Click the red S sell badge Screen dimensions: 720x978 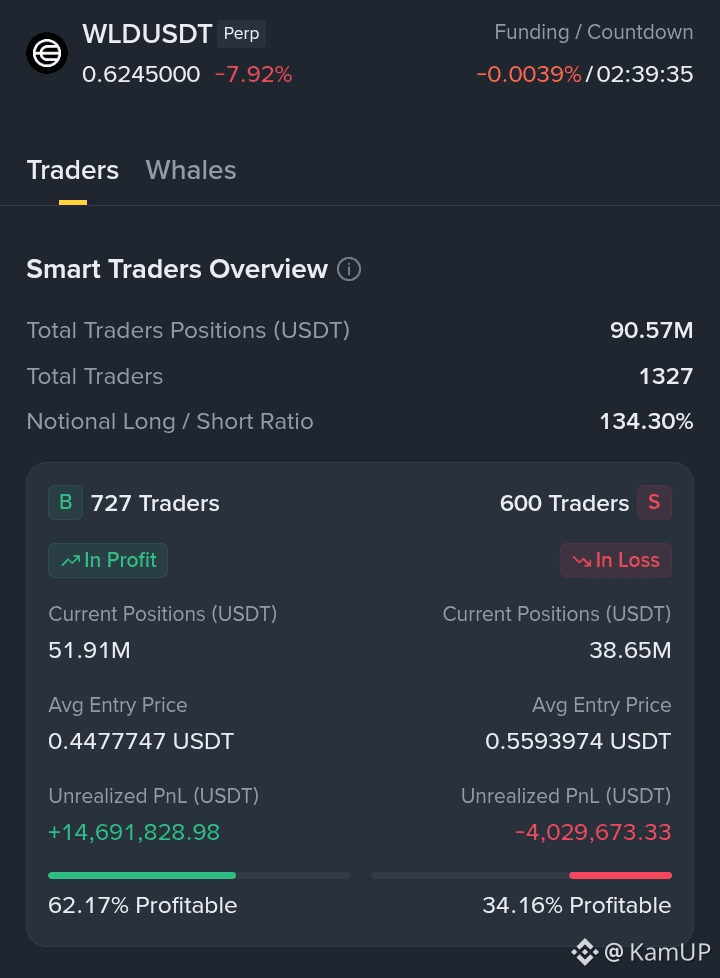[654, 502]
